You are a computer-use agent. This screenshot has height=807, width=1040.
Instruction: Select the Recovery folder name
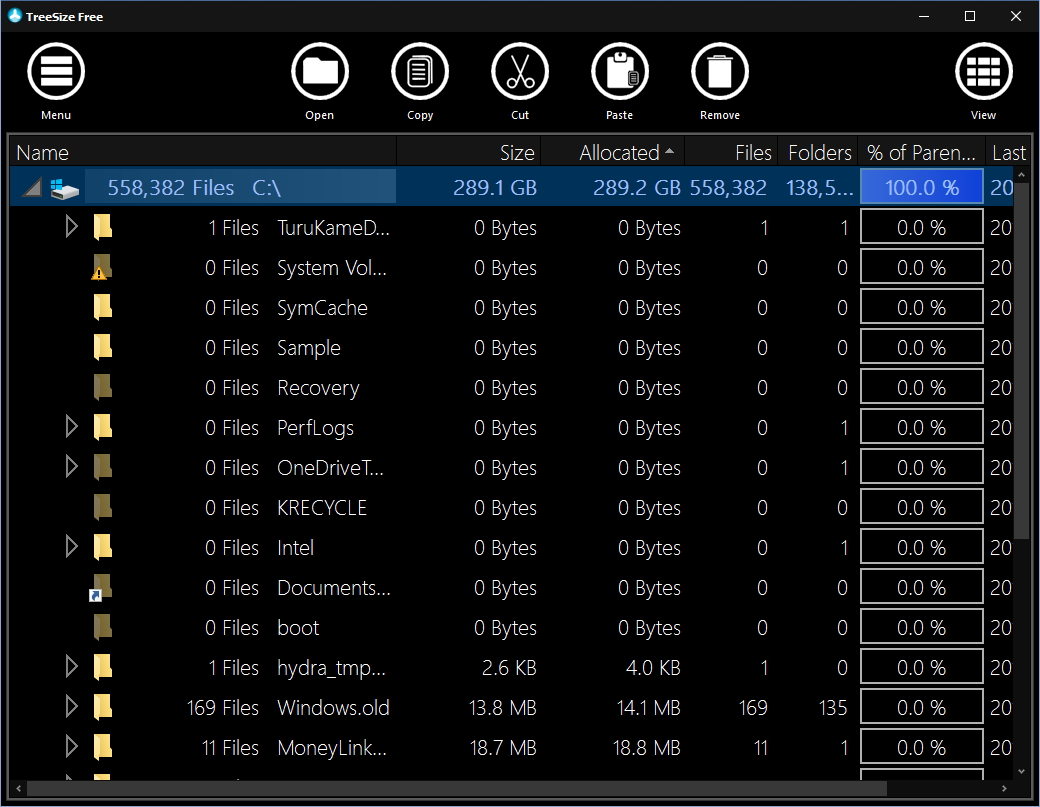click(318, 388)
